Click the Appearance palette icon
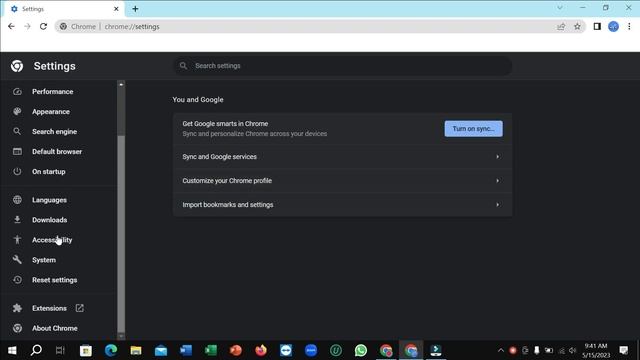Image resolution: width=640 pixels, height=360 pixels. click(x=17, y=111)
